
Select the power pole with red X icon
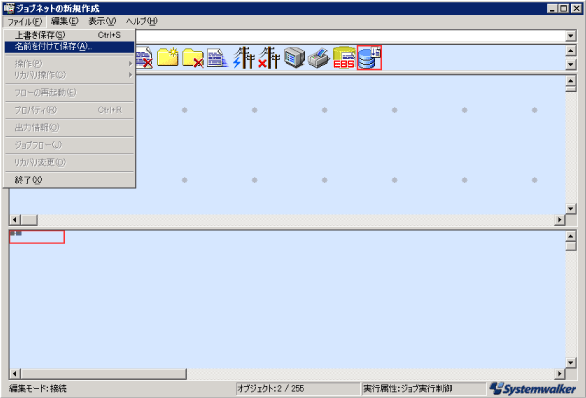point(269,58)
